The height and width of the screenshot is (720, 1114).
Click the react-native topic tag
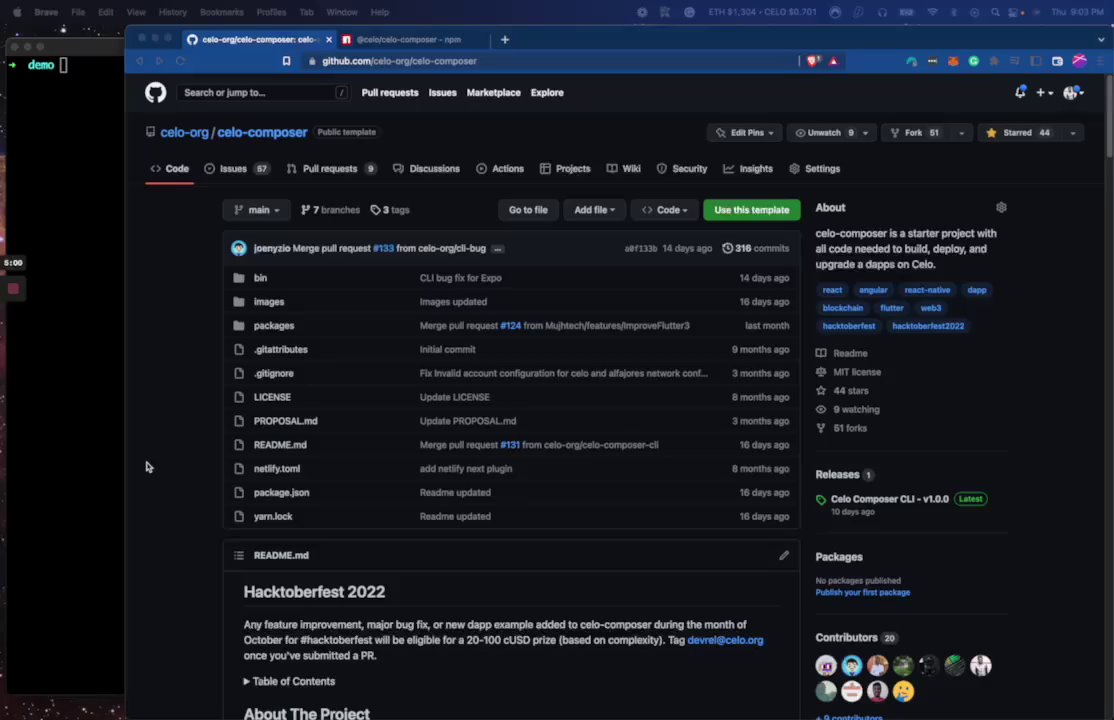926,289
